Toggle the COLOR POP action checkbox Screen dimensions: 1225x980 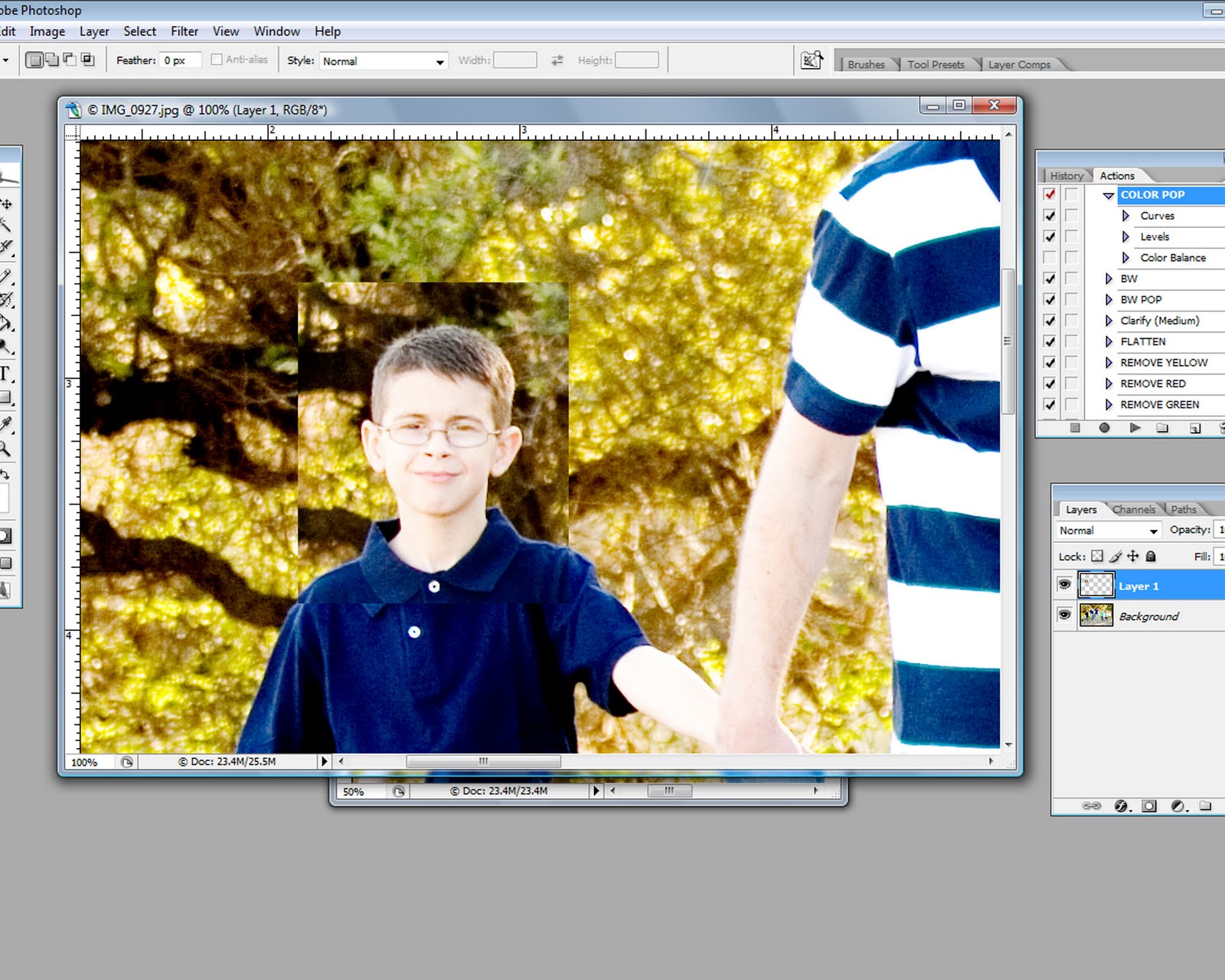1050,194
